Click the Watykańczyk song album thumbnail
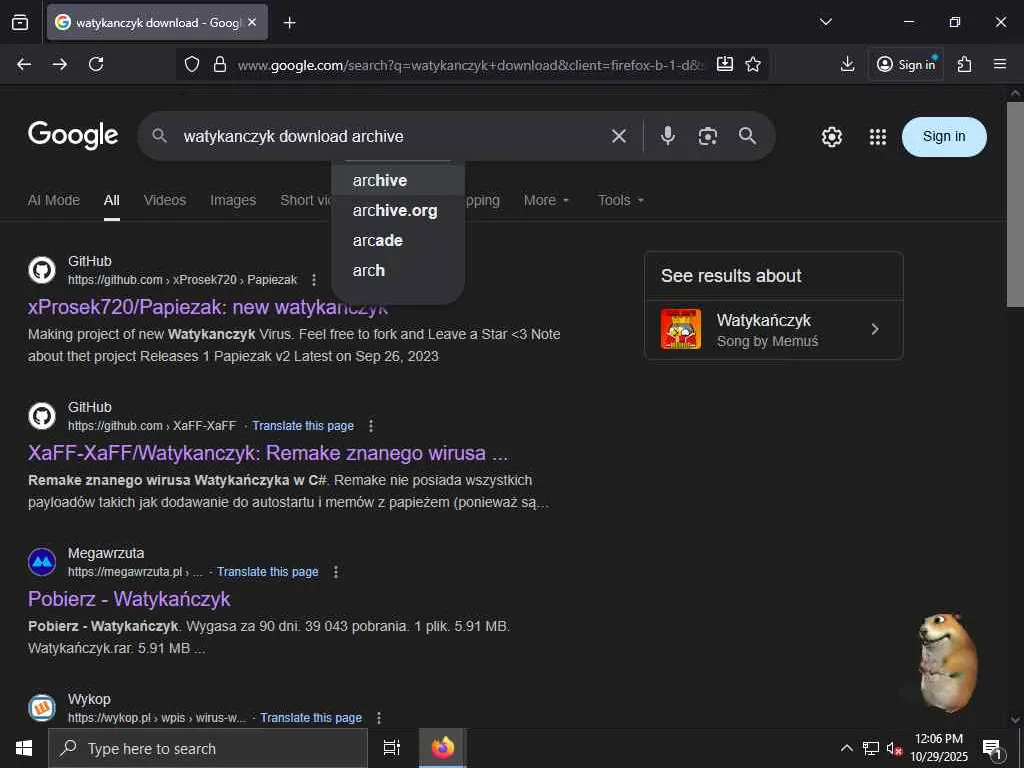The height and width of the screenshot is (768, 1024). point(680,329)
